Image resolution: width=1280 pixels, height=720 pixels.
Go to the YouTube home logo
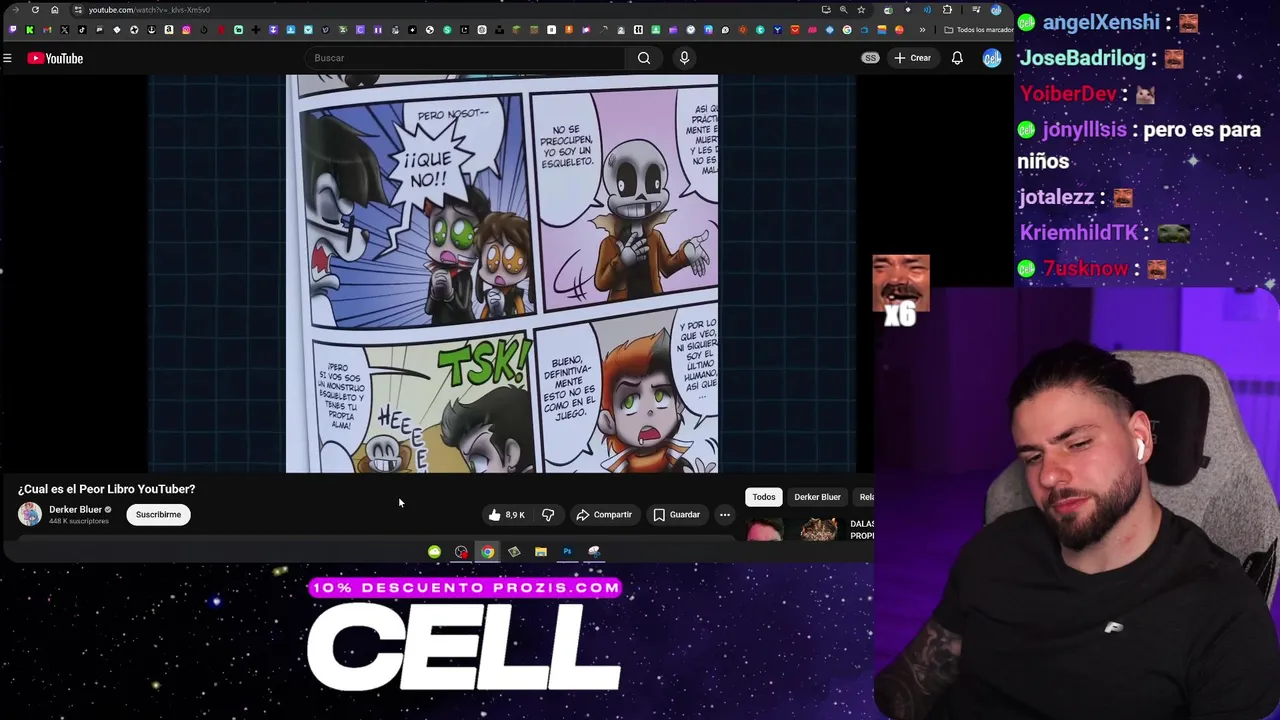tap(56, 58)
